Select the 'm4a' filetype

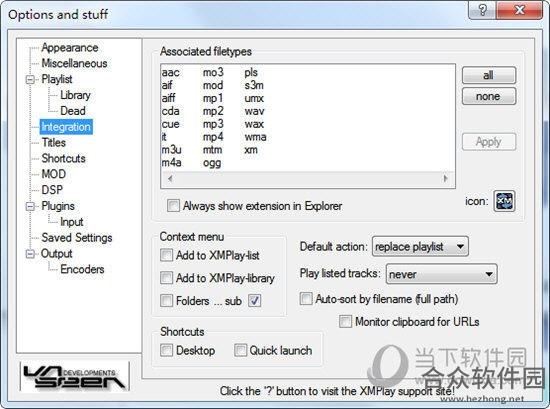pyautogui.click(x=171, y=162)
